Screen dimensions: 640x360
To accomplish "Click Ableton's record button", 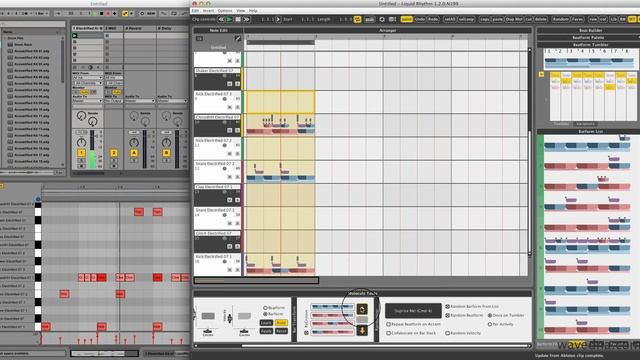I will click(x=108, y=13).
